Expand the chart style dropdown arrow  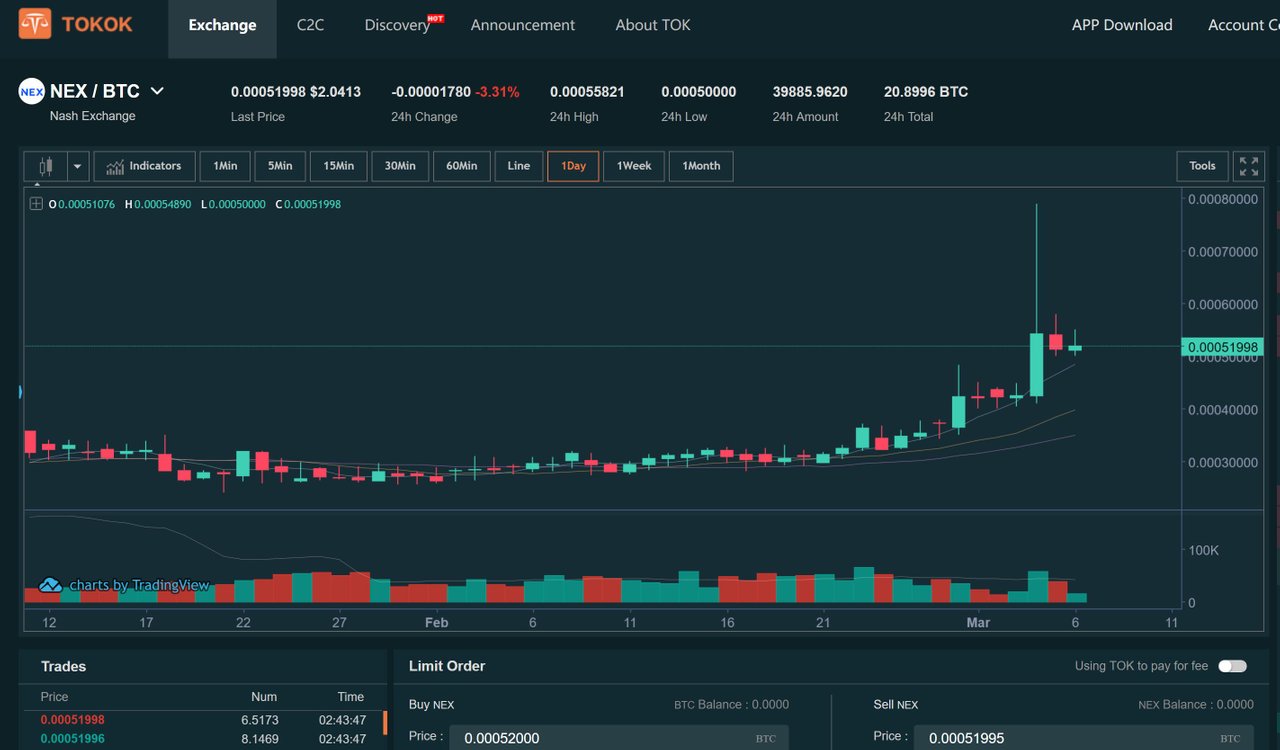coord(78,166)
